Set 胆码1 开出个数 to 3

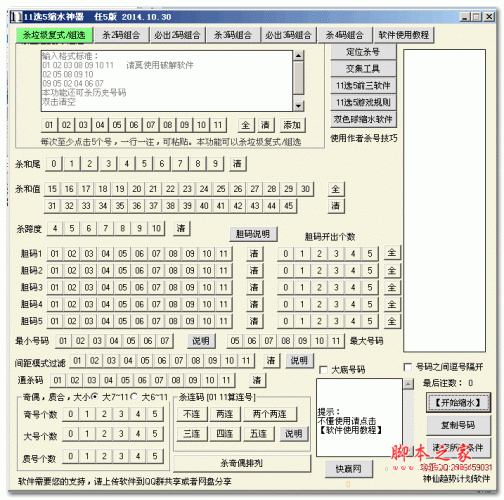coord(336,254)
